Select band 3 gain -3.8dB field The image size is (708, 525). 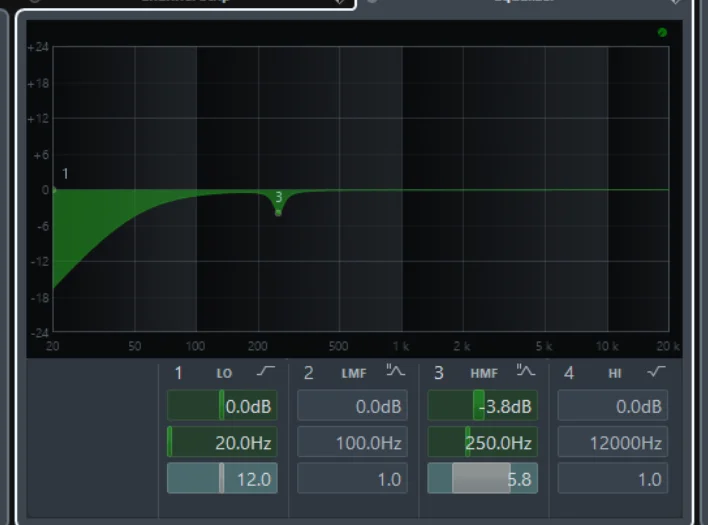482,405
